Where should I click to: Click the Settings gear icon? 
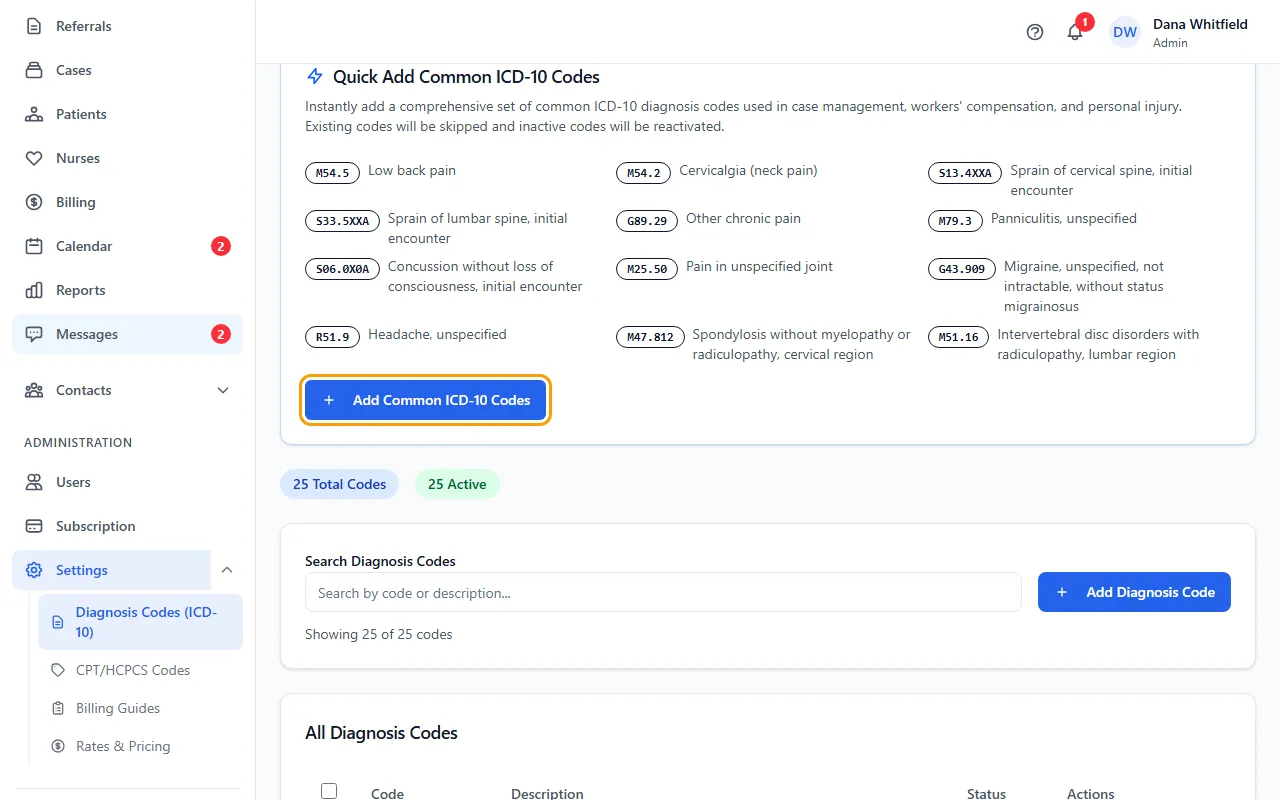point(34,570)
